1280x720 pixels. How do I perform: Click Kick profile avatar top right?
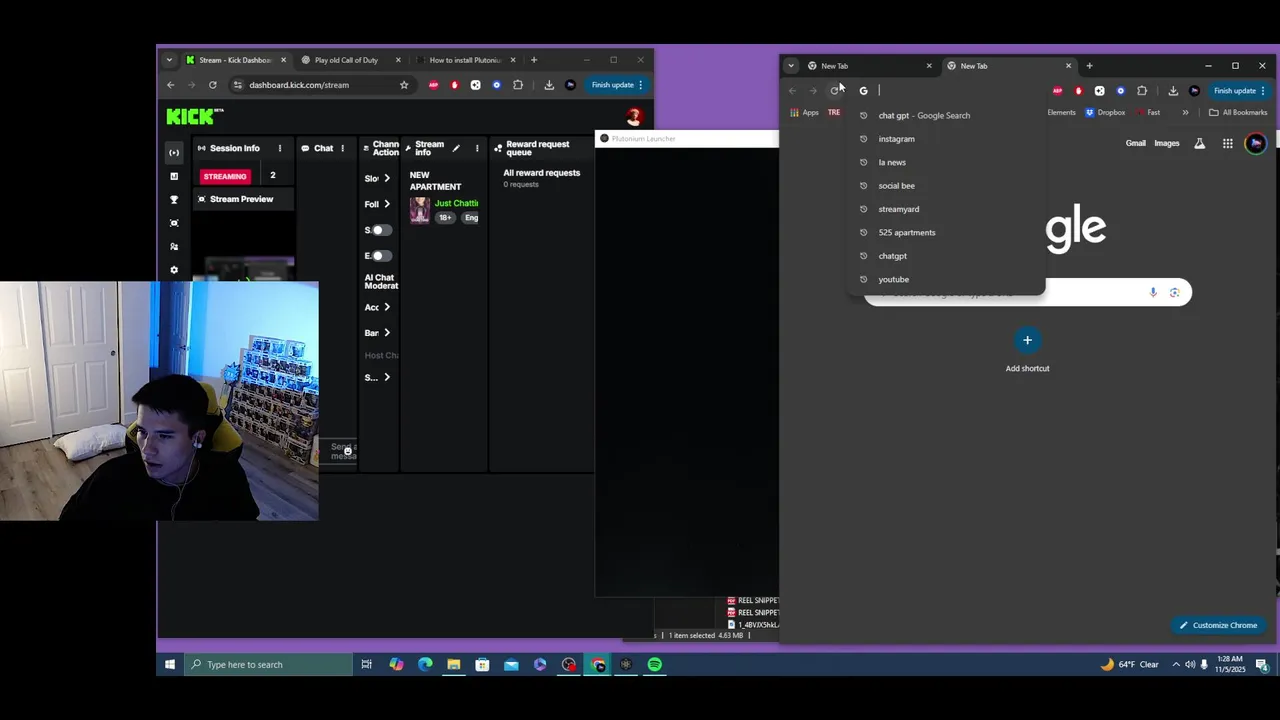point(633,117)
